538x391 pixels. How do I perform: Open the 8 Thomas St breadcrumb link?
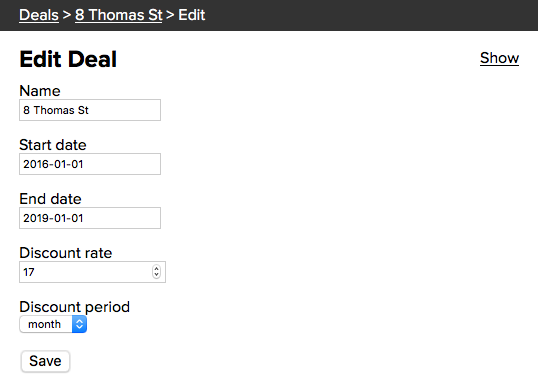[119, 15]
